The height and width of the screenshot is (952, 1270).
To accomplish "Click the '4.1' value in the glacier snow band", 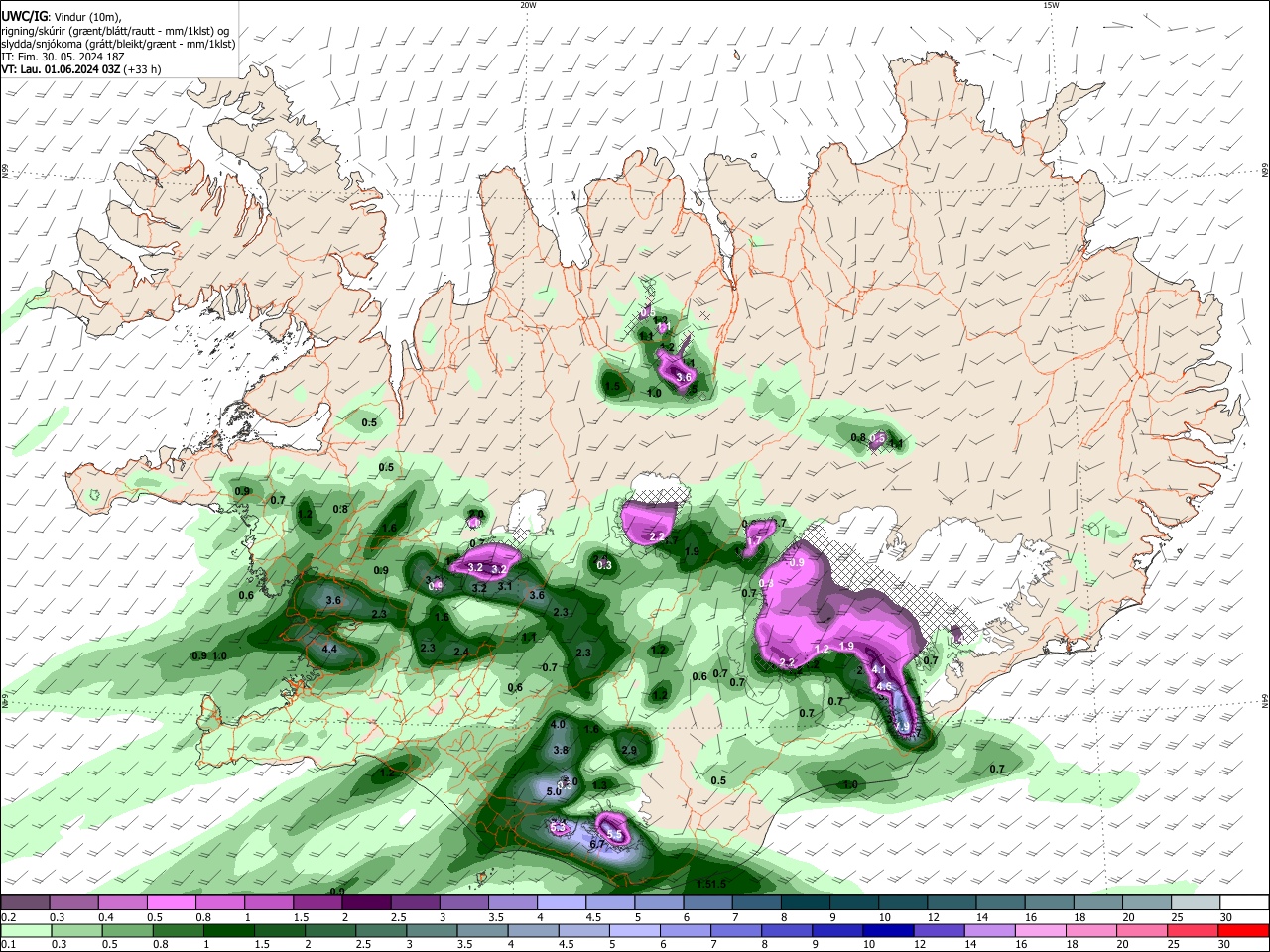I will (879, 670).
